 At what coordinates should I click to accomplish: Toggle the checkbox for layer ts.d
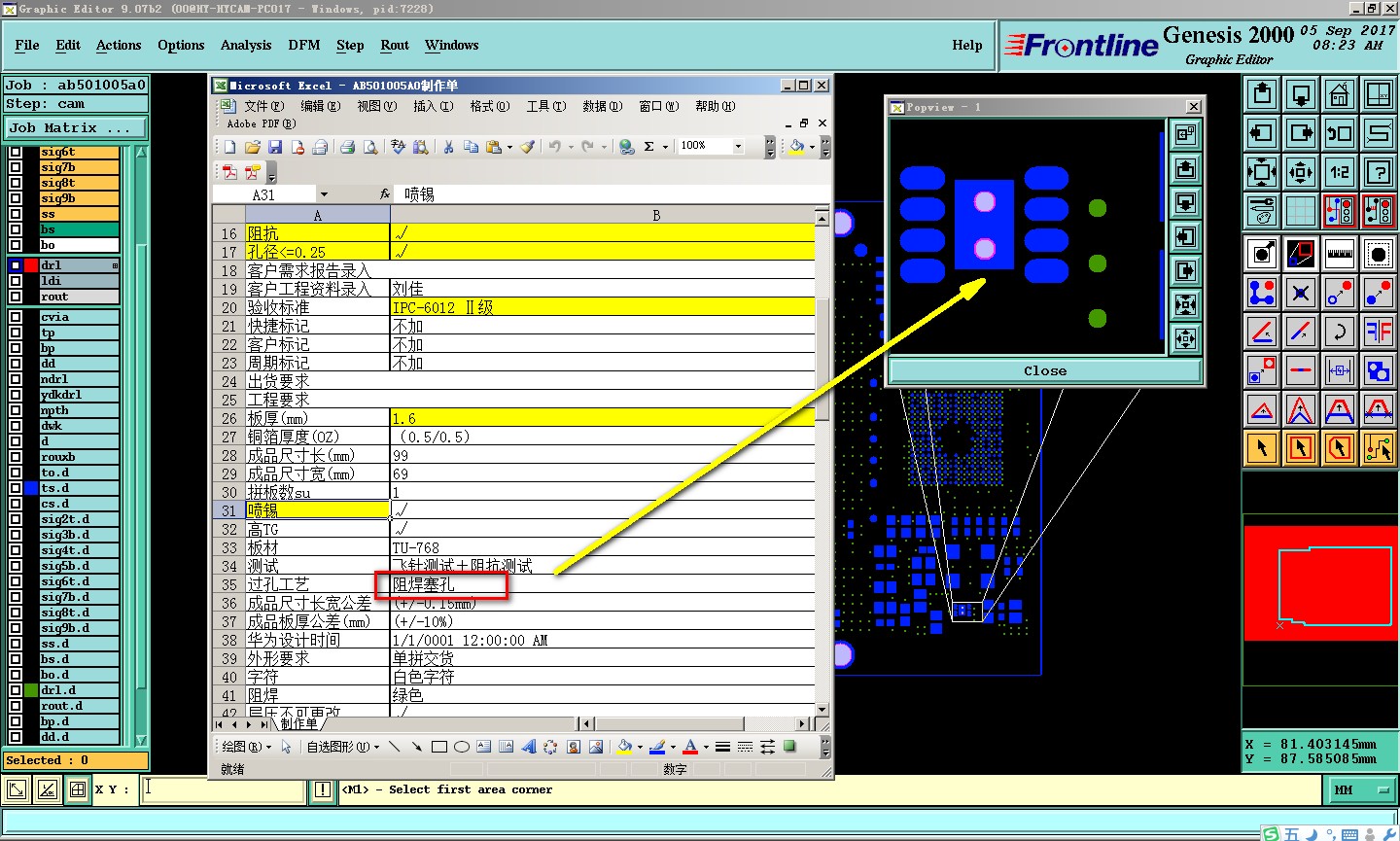click(x=16, y=488)
